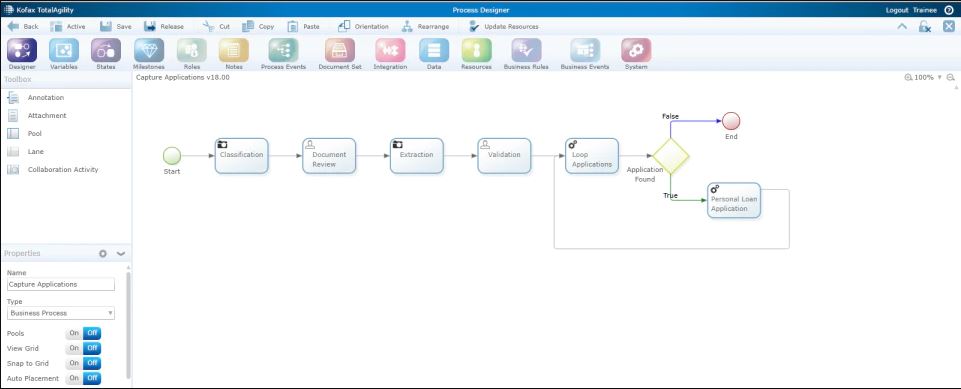
Task: Select Orientation in the toolbar
Action: point(363,26)
